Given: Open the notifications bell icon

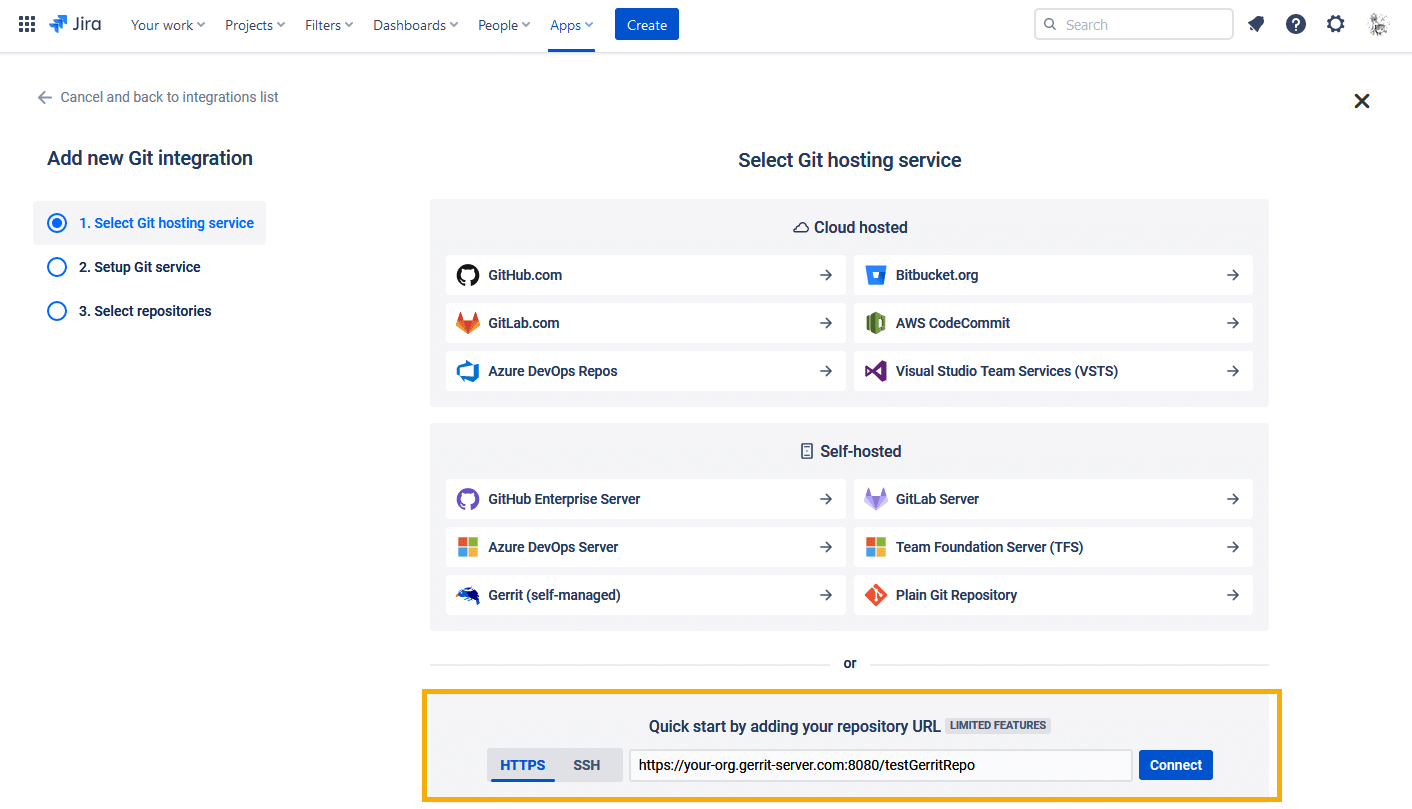Looking at the screenshot, I should [x=1256, y=25].
